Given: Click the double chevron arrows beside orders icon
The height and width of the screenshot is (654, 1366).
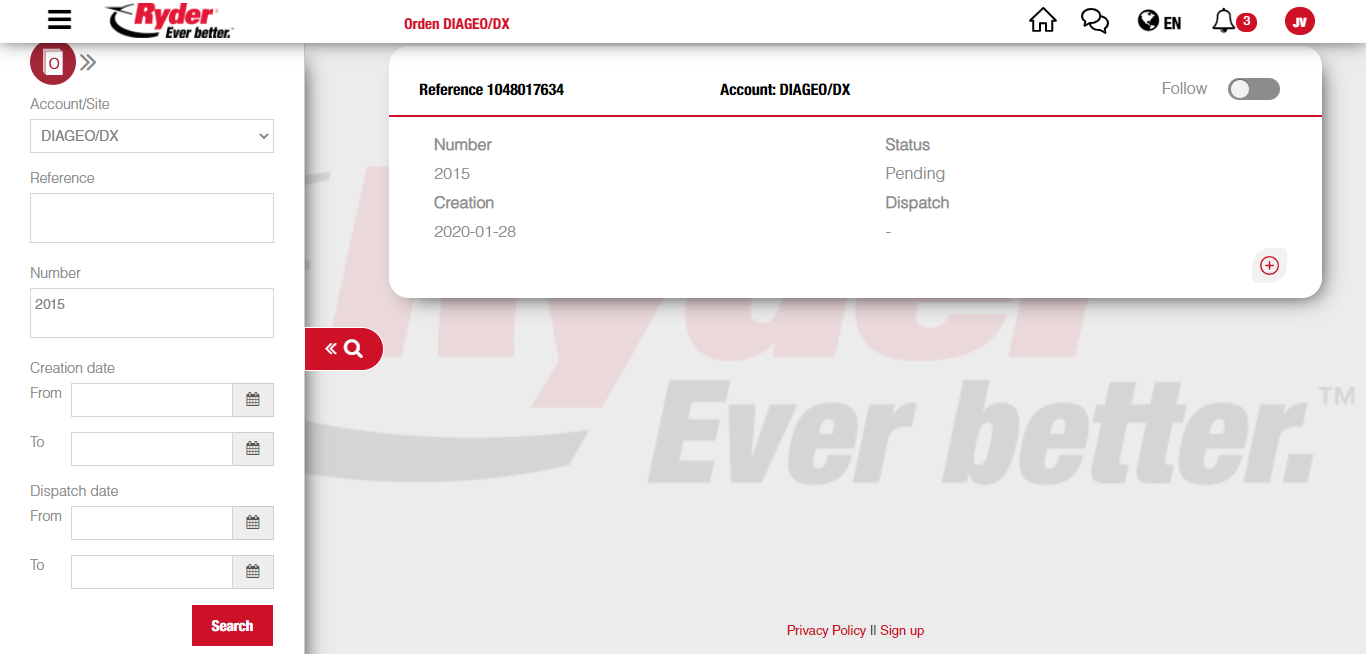Looking at the screenshot, I should pos(89,63).
